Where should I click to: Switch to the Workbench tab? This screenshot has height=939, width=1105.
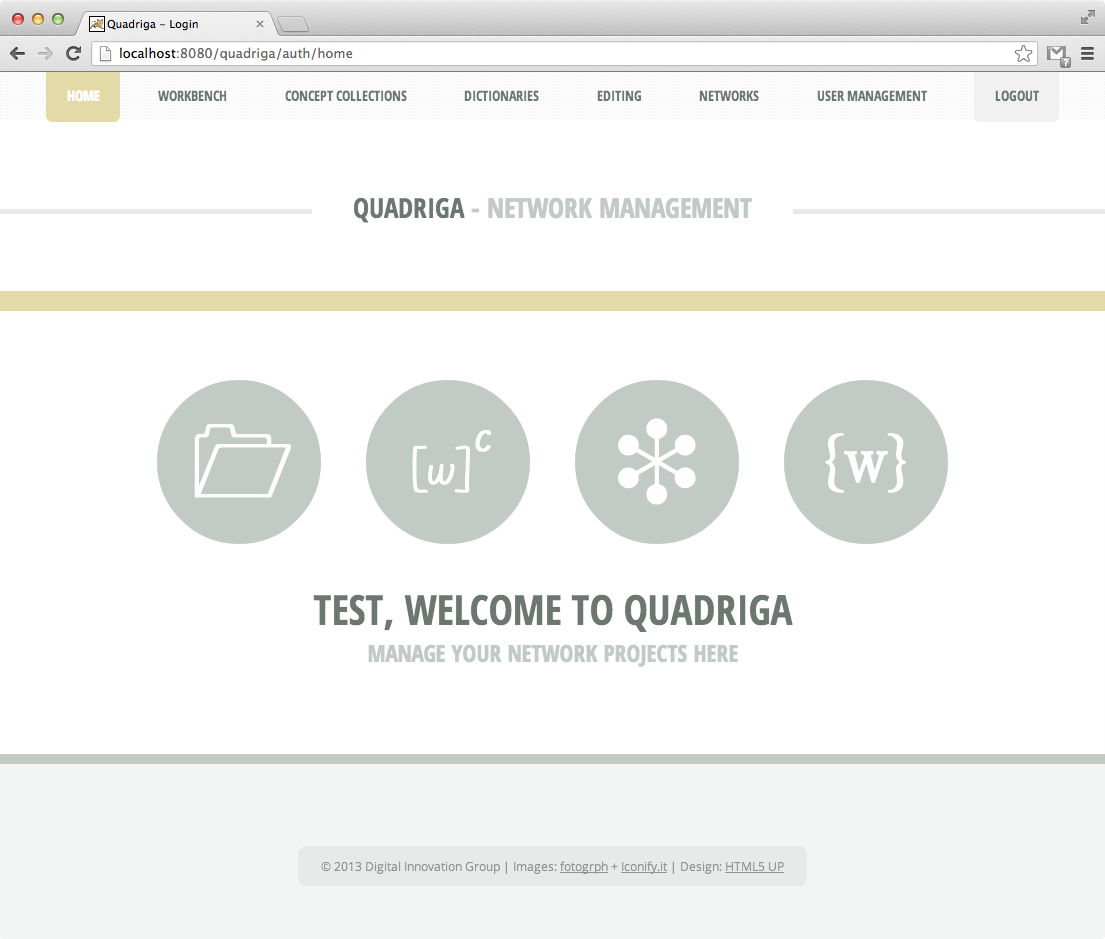tap(192, 96)
